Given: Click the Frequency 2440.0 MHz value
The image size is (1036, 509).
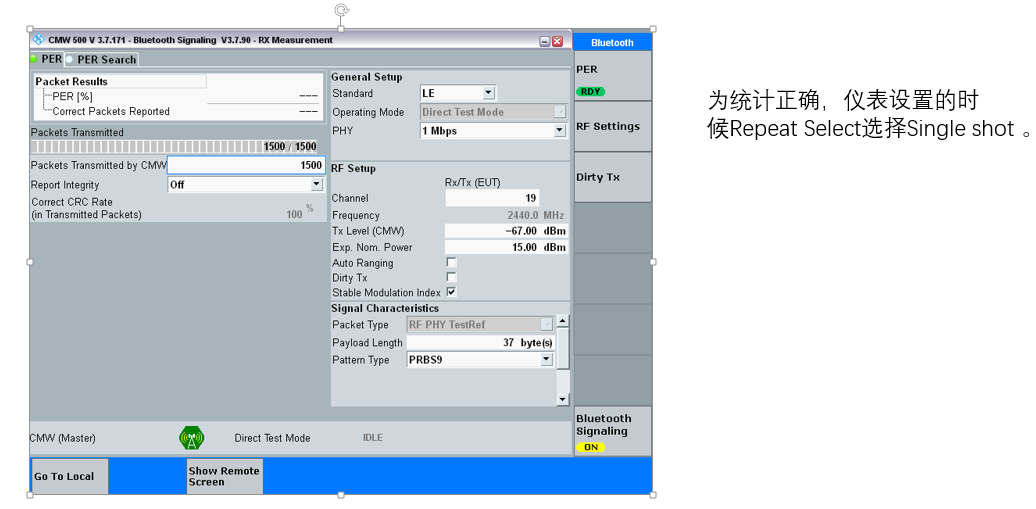Looking at the screenshot, I should coord(536,215).
